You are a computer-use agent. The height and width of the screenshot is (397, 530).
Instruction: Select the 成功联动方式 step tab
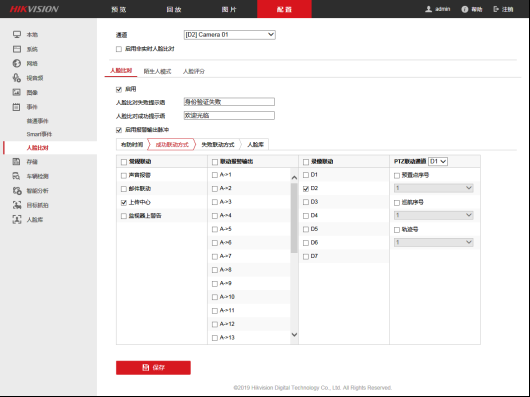tap(172, 145)
